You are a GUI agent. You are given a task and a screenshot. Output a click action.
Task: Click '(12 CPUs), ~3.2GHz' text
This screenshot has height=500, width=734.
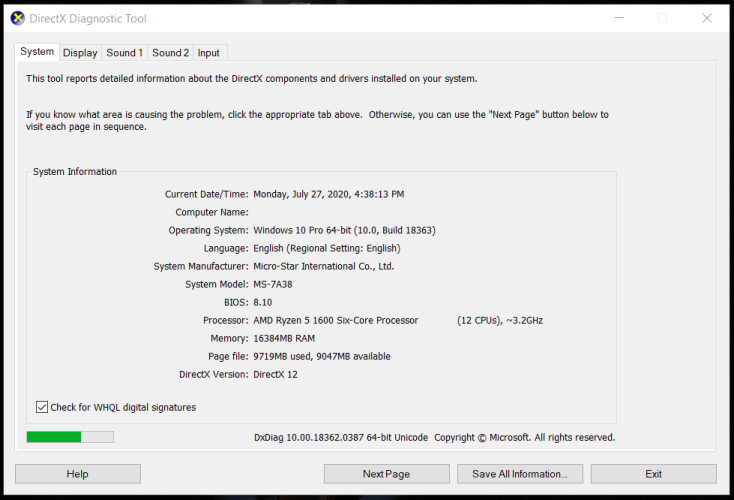pyautogui.click(x=500, y=321)
